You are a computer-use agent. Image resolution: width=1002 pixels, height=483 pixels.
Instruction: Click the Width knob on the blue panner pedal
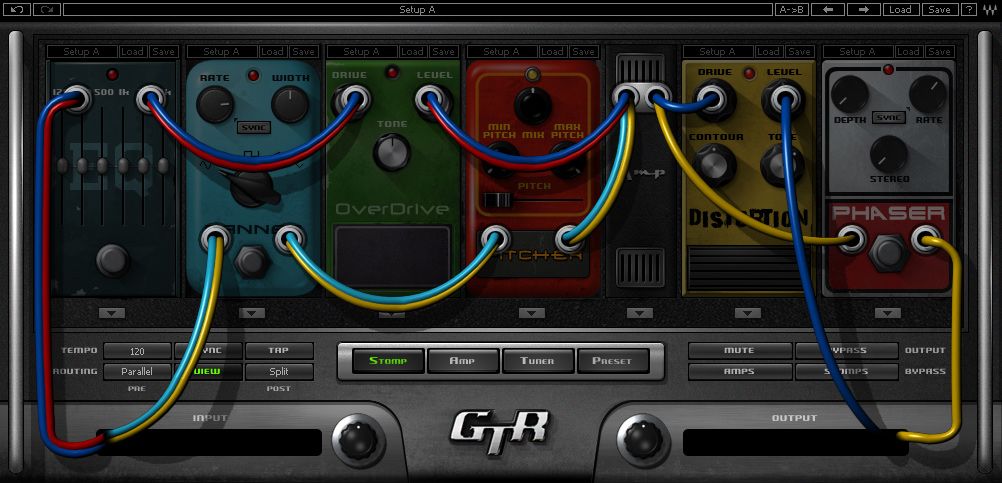click(x=289, y=105)
